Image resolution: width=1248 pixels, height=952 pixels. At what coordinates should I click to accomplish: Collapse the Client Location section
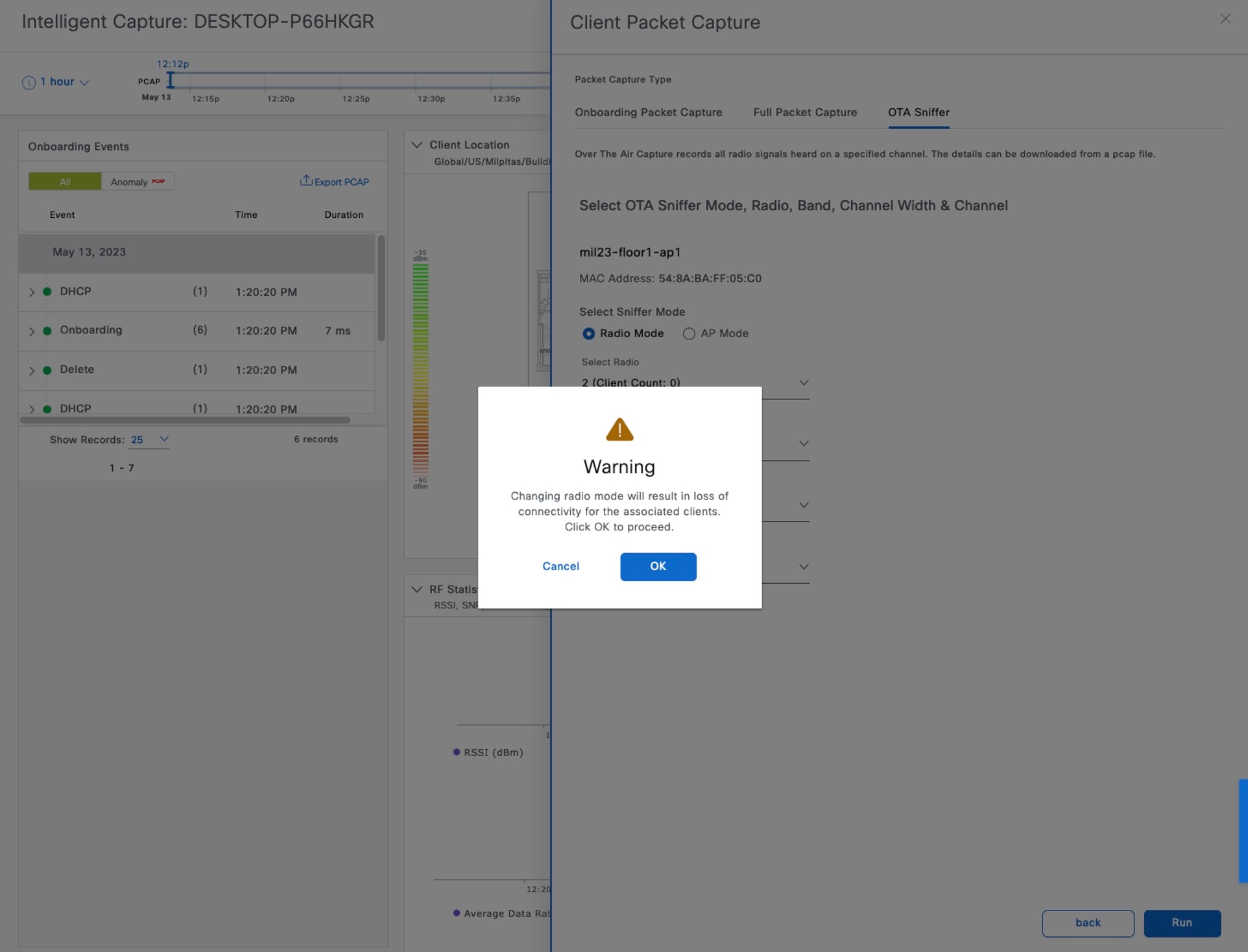point(416,145)
